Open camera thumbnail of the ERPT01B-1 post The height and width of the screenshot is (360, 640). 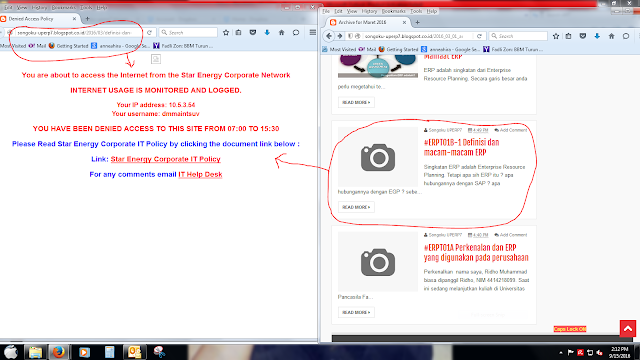378,157
